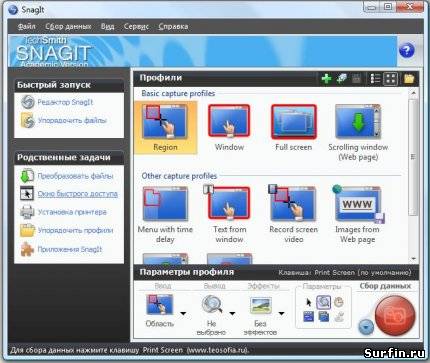
Task: Select the Images from Web page profile
Action: coord(358,215)
